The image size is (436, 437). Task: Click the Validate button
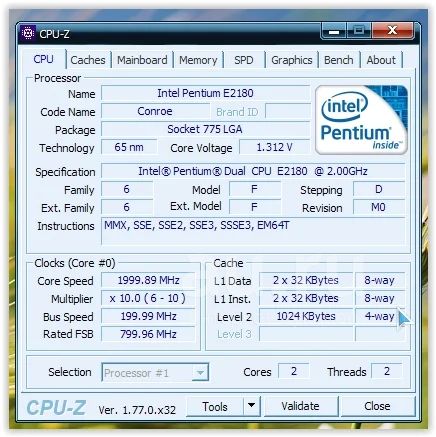(301, 406)
